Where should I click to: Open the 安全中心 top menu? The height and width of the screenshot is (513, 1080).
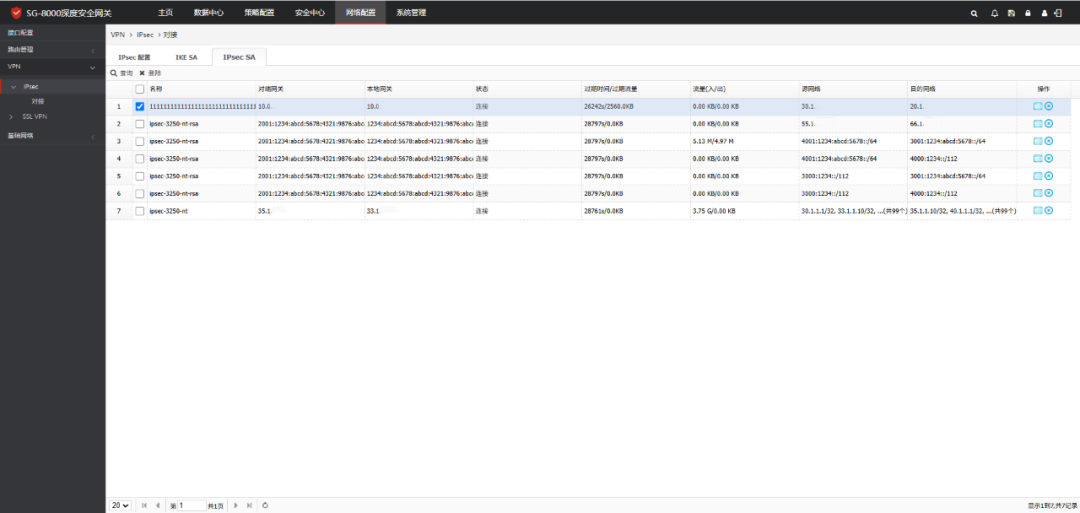coord(310,13)
